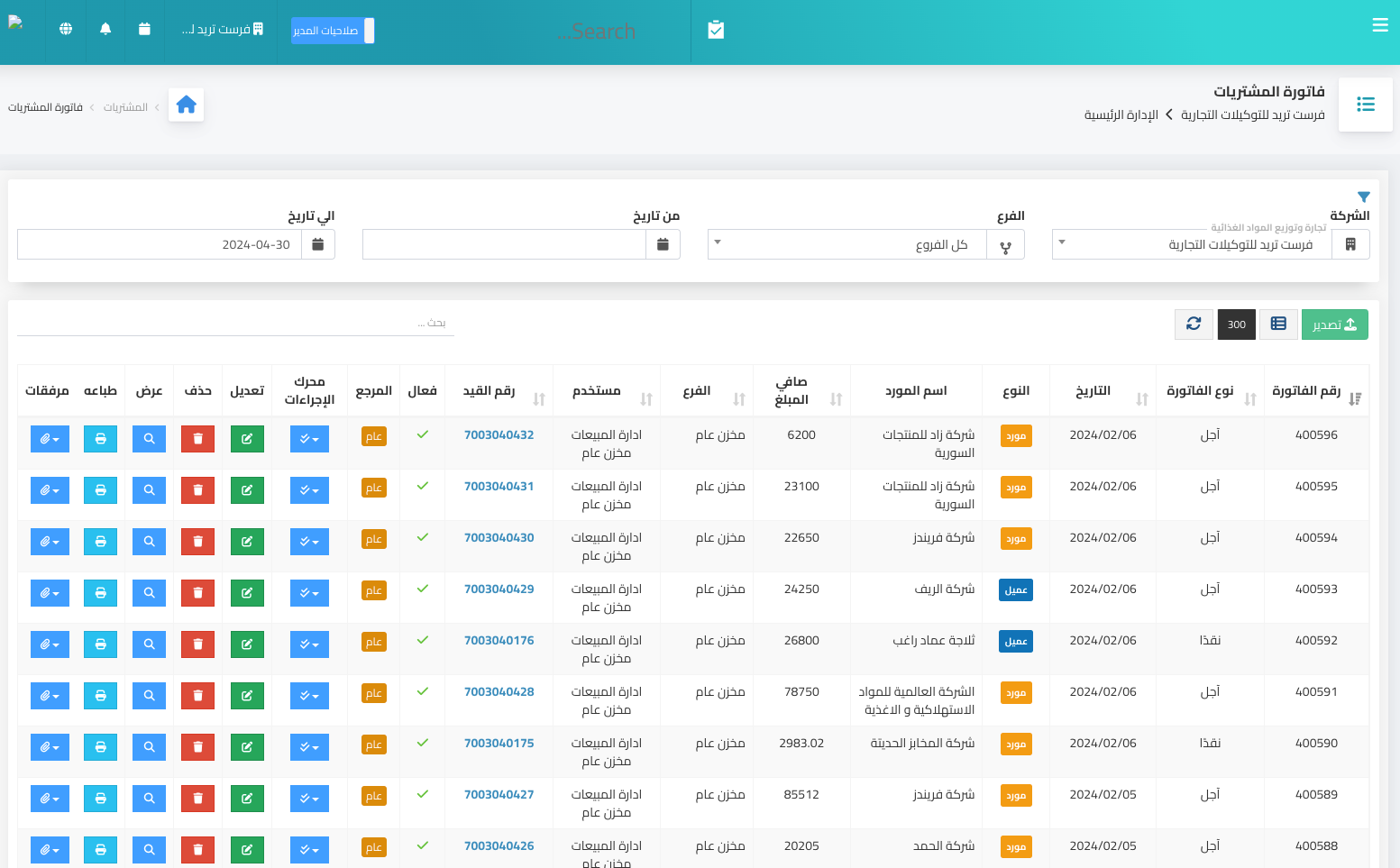Print invoice 400596
The width and height of the screenshot is (1400, 868).
(x=100, y=439)
